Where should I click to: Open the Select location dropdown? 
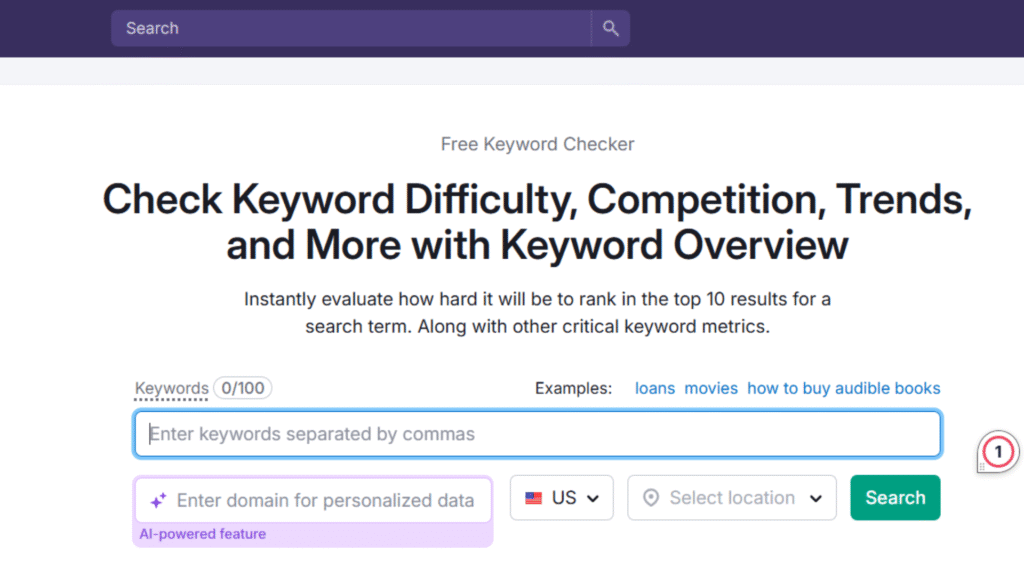click(x=732, y=498)
